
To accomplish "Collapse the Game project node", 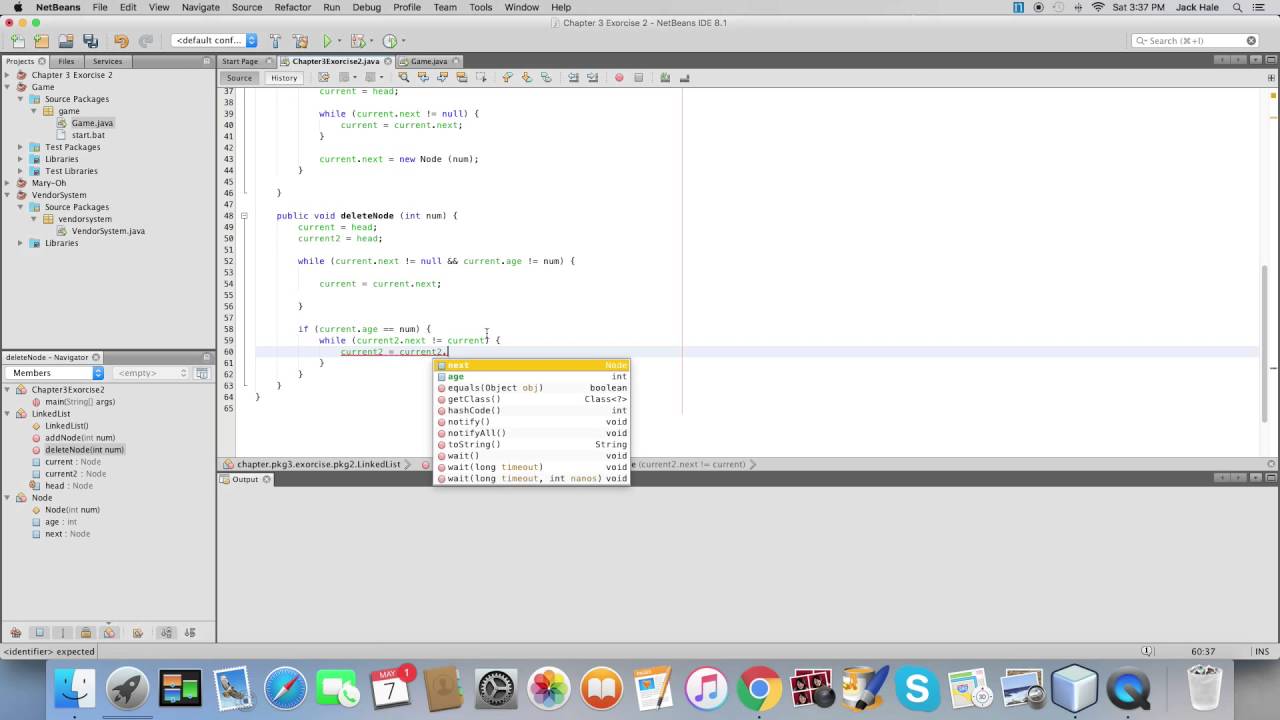I will tap(8, 87).
